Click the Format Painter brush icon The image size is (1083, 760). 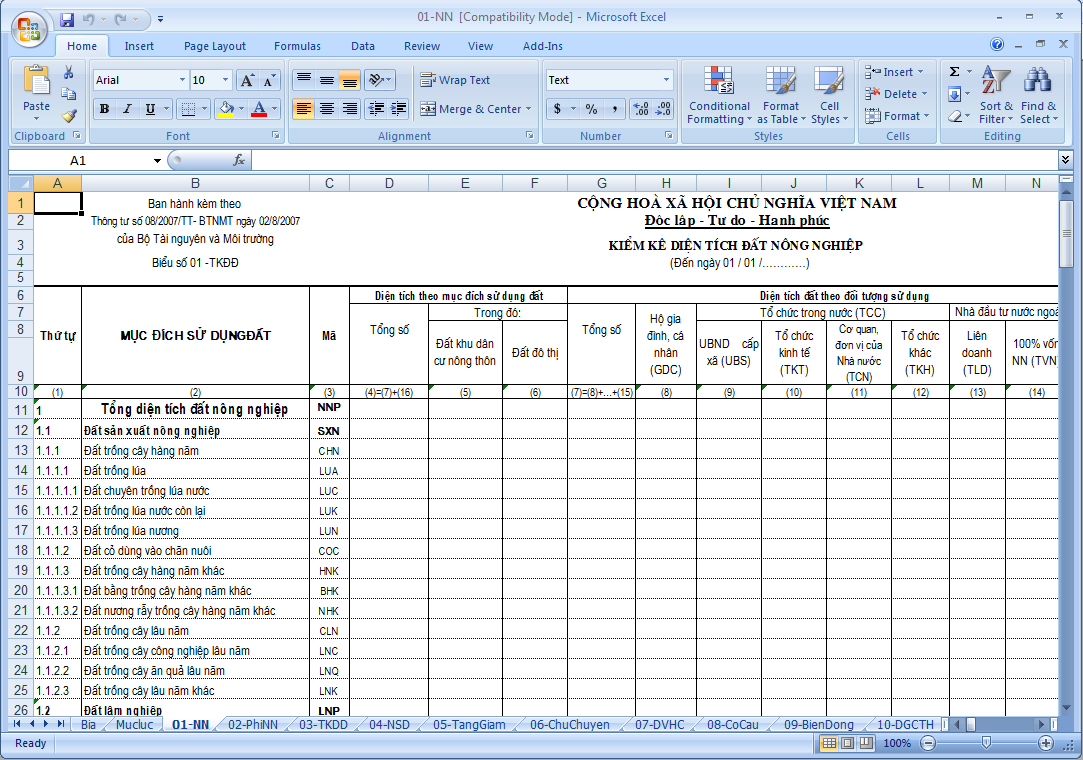69,115
